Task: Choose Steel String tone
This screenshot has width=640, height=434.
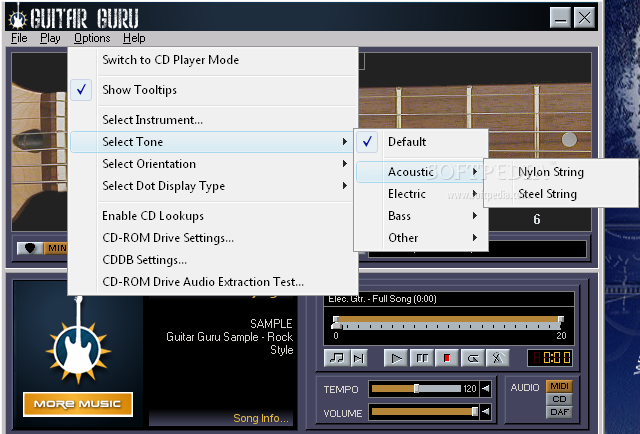Action: pos(560,194)
